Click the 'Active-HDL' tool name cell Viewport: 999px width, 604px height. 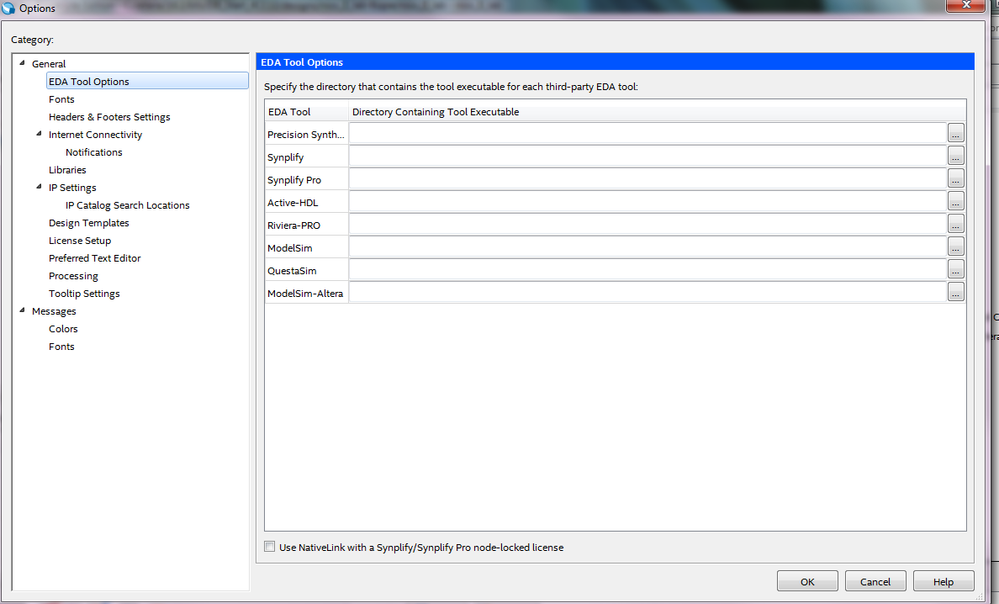[x=306, y=203]
